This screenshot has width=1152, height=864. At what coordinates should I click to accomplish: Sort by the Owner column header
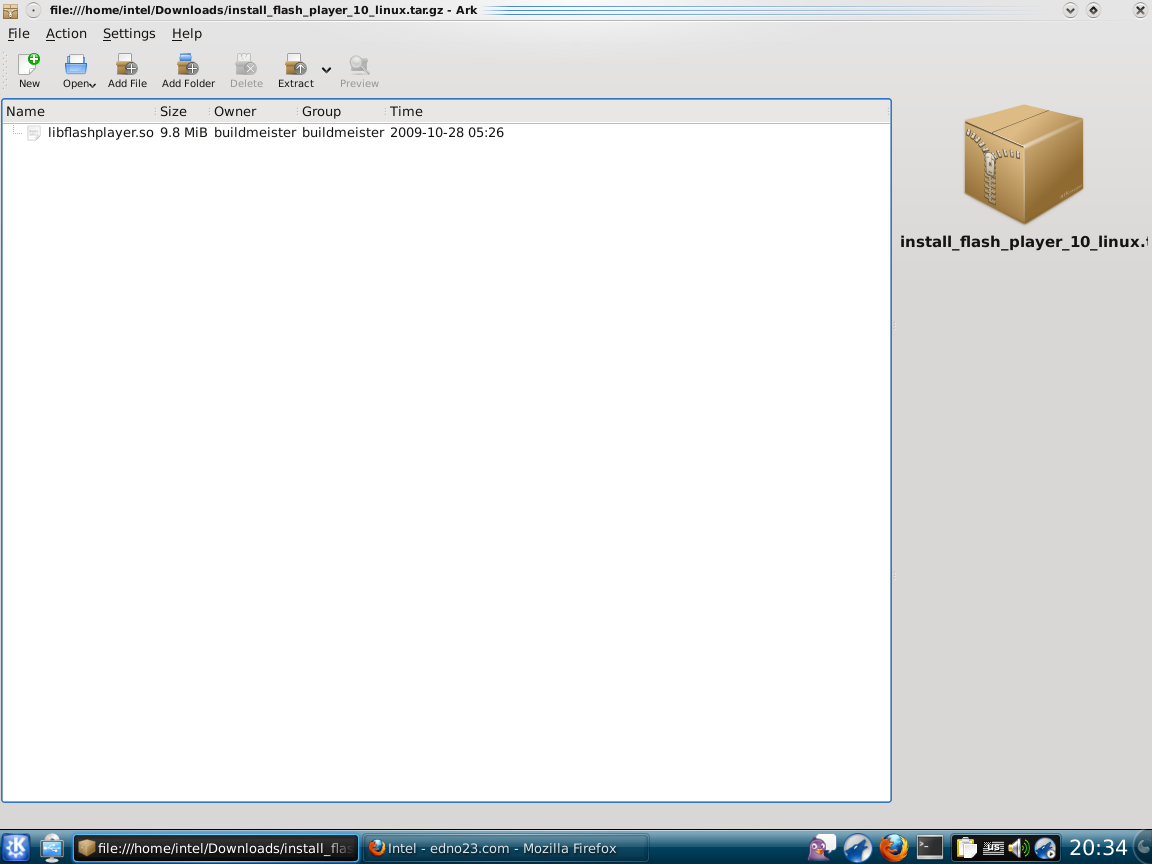(254, 112)
